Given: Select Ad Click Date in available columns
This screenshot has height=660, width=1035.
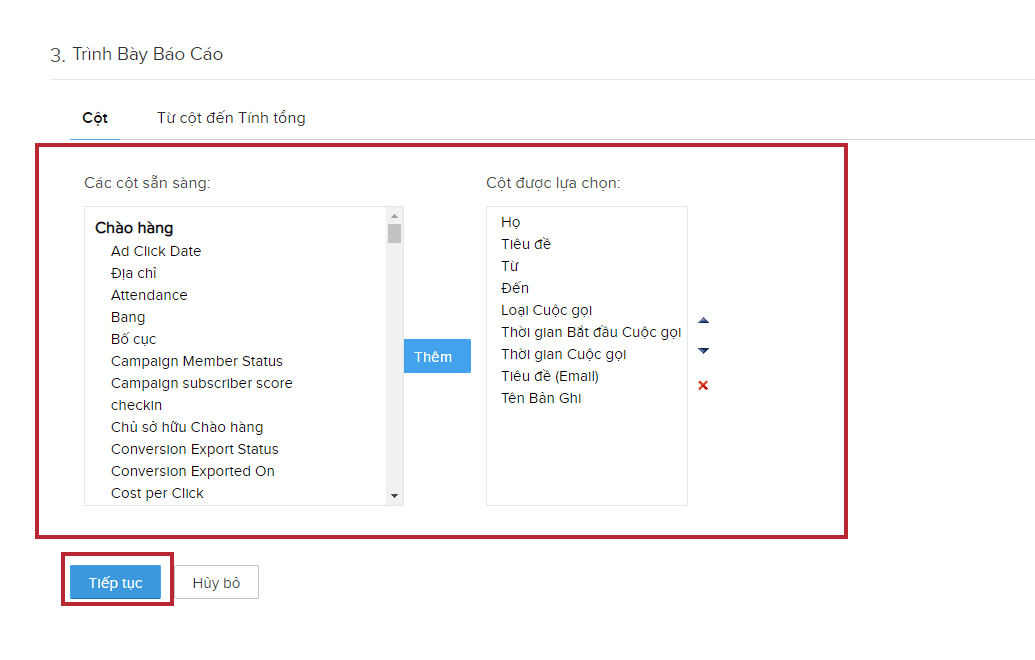Looking at the screenshot, I should coord(156,251).
